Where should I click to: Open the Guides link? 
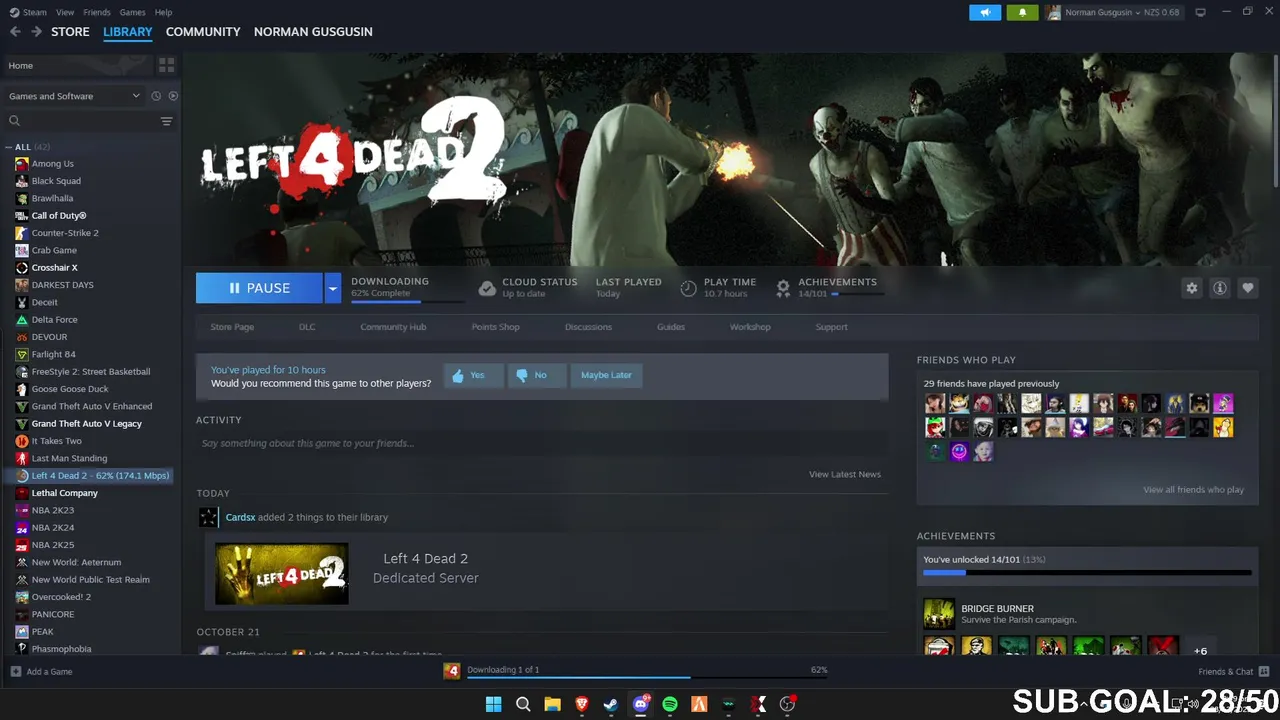pos(671,327)
